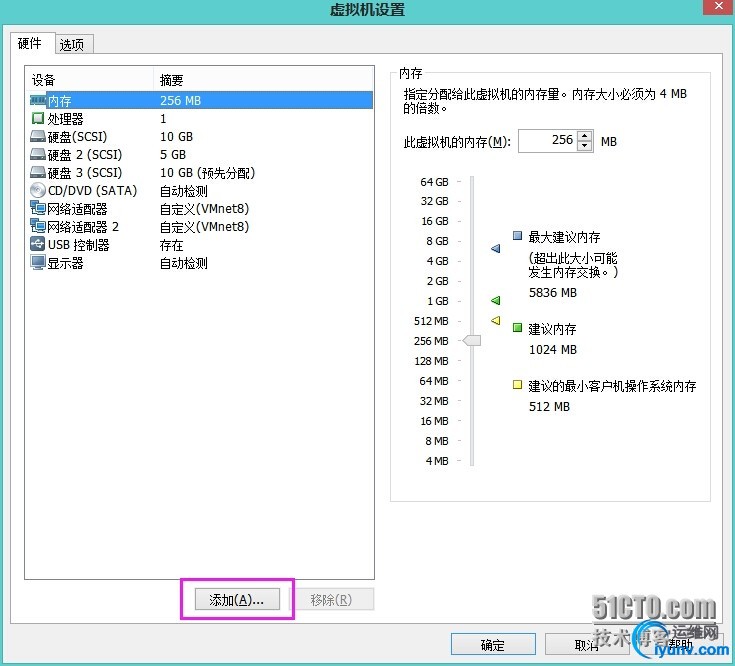Click the memory slider thumb at 256 MB

tap(472, 340)
